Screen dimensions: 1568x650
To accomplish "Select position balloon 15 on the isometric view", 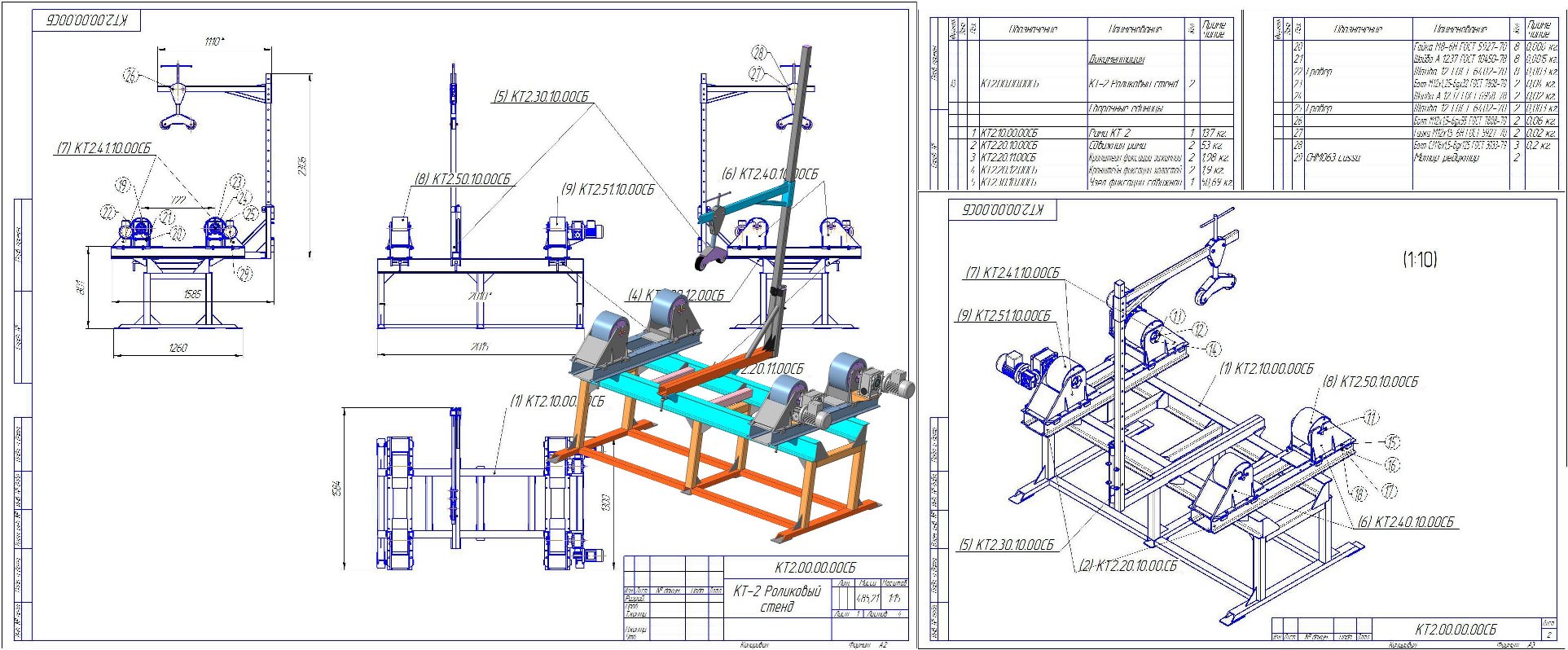I will click(1392, 441).
